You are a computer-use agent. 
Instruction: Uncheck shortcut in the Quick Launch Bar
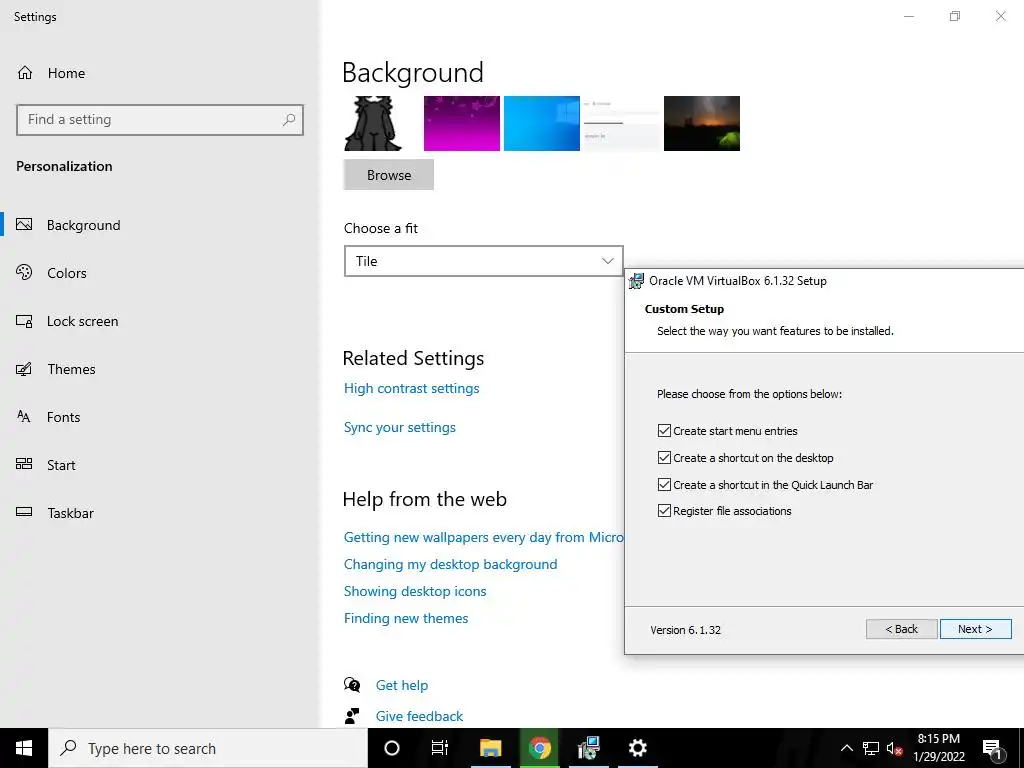click(x=664, y=484)
